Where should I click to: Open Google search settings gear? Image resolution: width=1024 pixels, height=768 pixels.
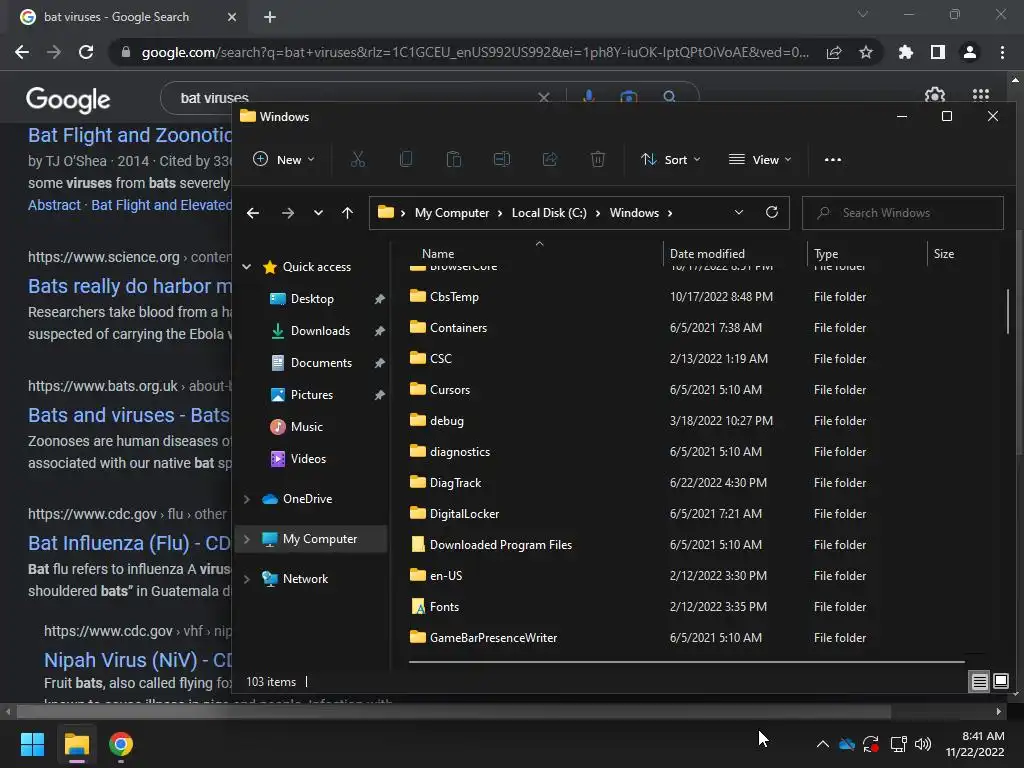pos(935,95)
